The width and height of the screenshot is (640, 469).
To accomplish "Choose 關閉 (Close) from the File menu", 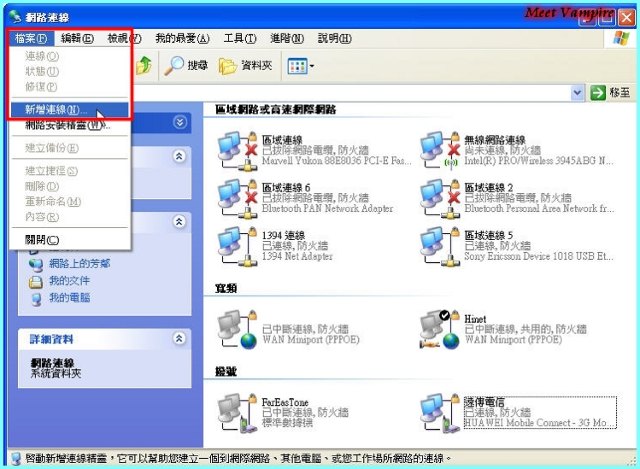I will pos(69,240).
